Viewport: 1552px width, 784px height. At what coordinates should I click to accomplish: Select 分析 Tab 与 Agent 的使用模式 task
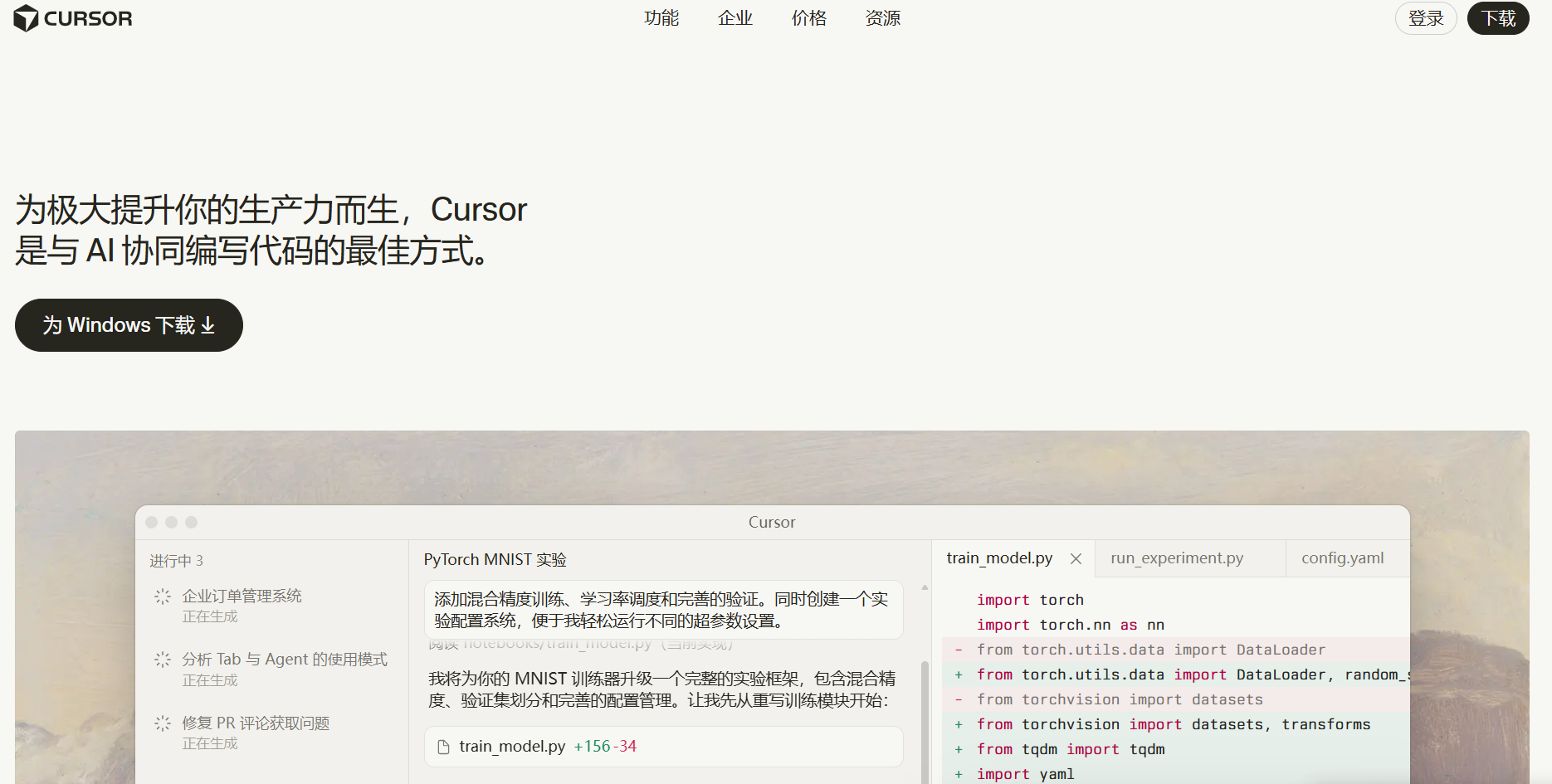click(285, 660)
